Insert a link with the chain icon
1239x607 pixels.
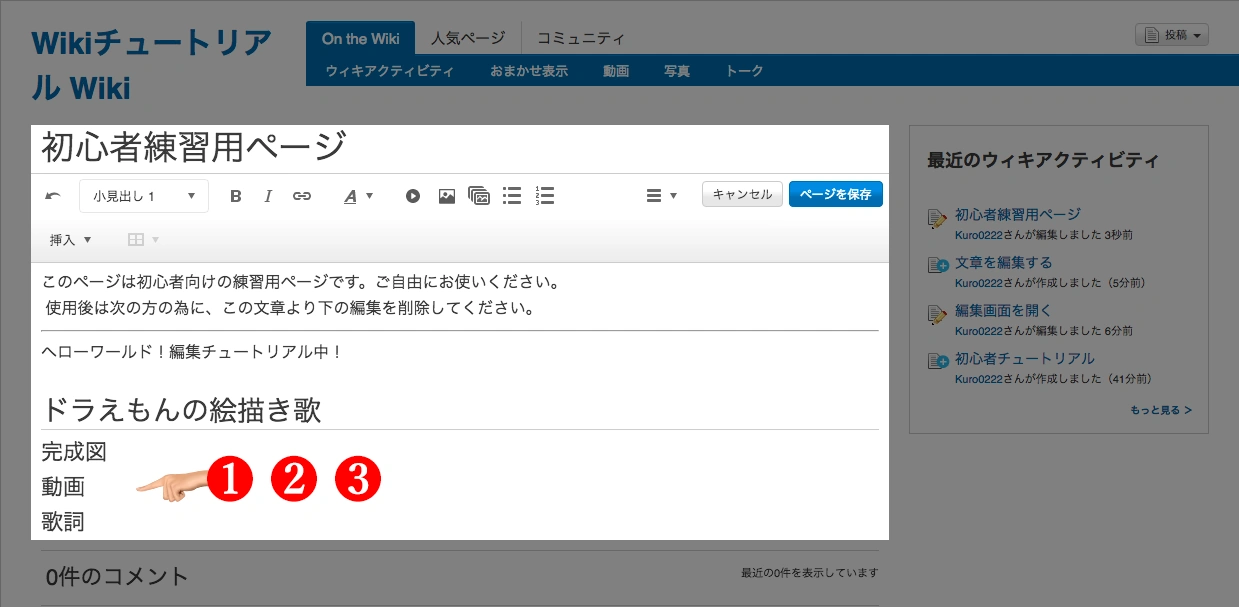[x=302, y=196]
